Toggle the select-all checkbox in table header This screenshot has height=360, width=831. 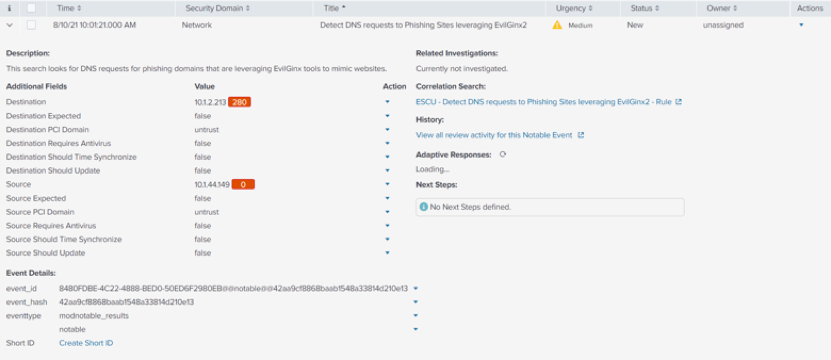click(31, 8)
